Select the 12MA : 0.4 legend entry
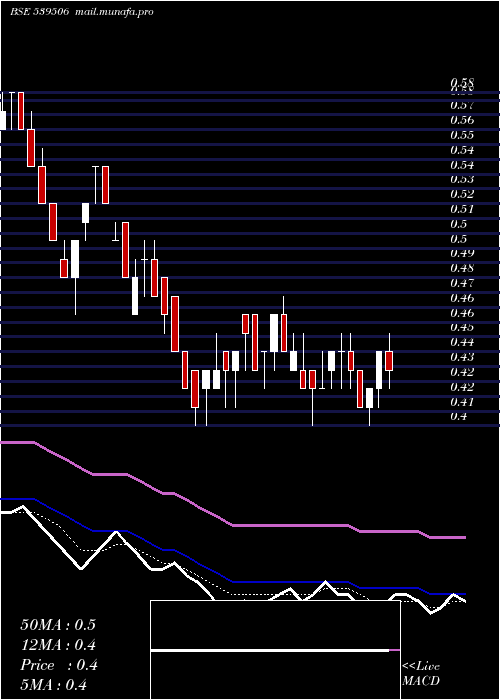The image size is (500, 700). coord(58,645)
